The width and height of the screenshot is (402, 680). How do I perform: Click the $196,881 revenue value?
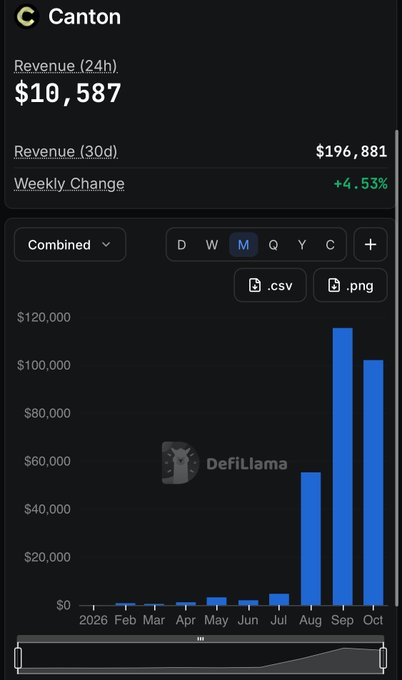[351, 151]
